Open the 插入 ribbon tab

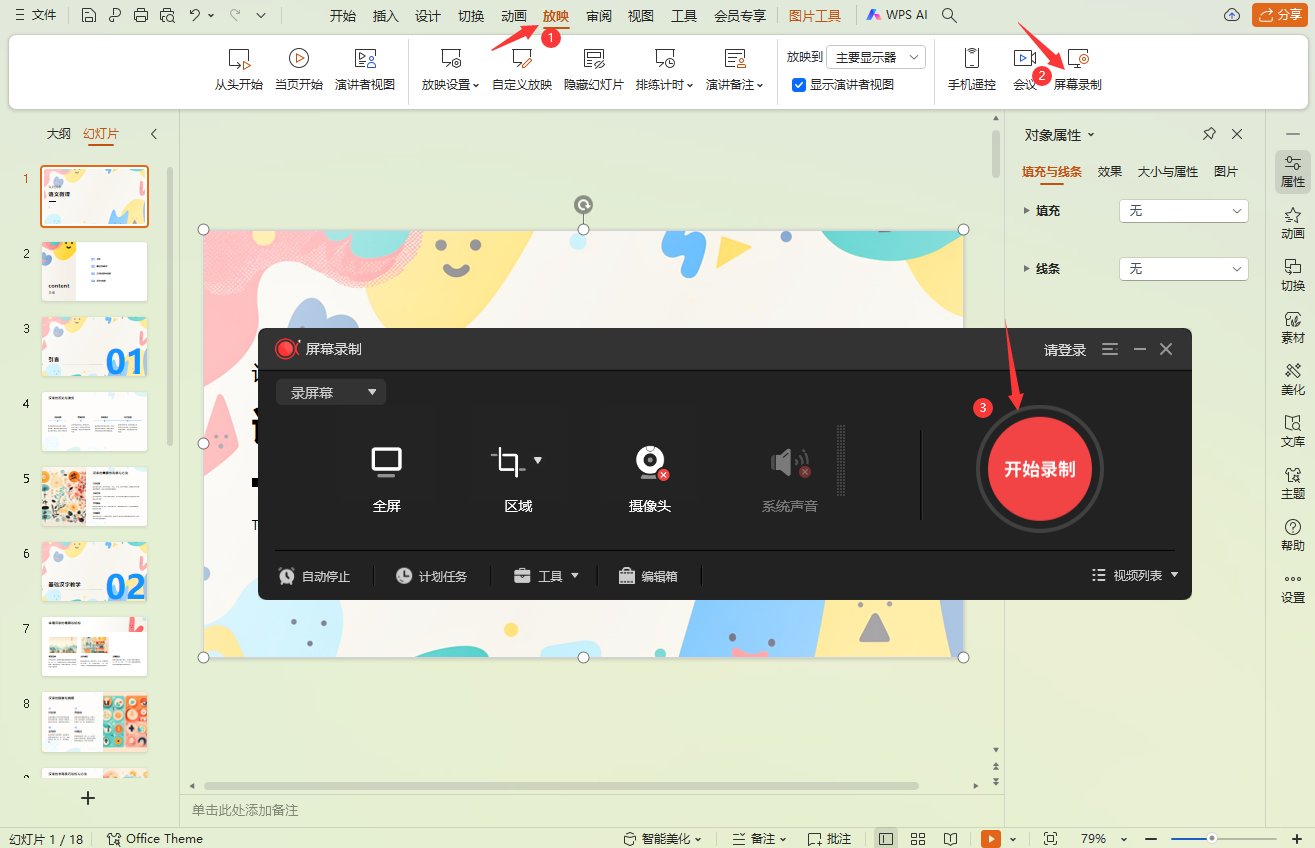click(386, 16)
